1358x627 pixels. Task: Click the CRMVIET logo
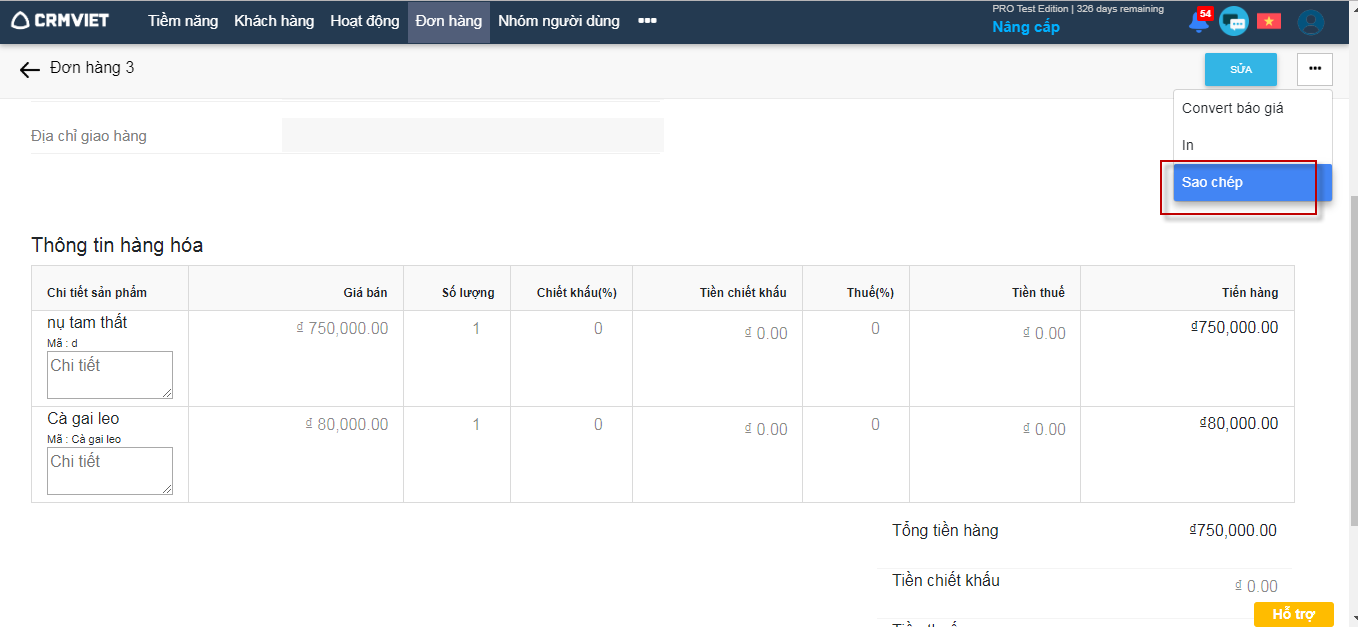click(60, 21)
